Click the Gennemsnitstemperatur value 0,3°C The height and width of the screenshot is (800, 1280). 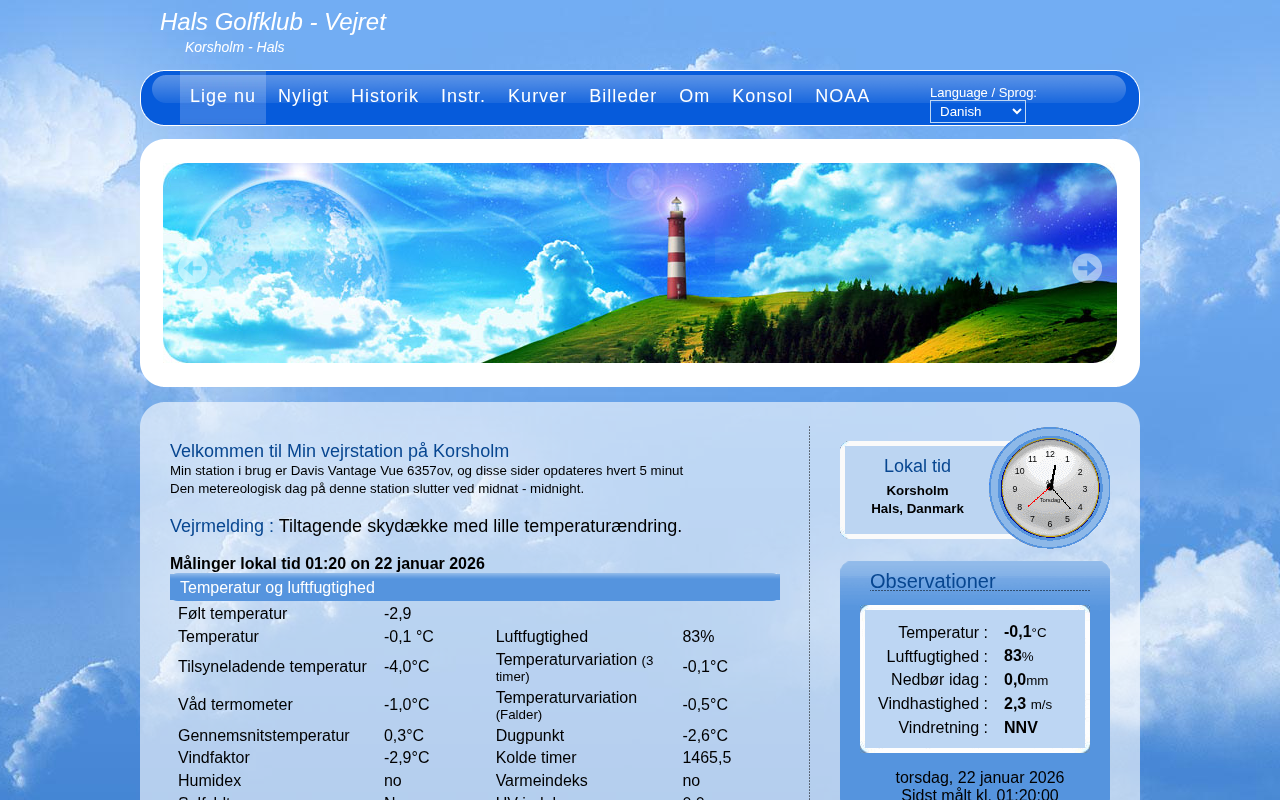(404, 736)
